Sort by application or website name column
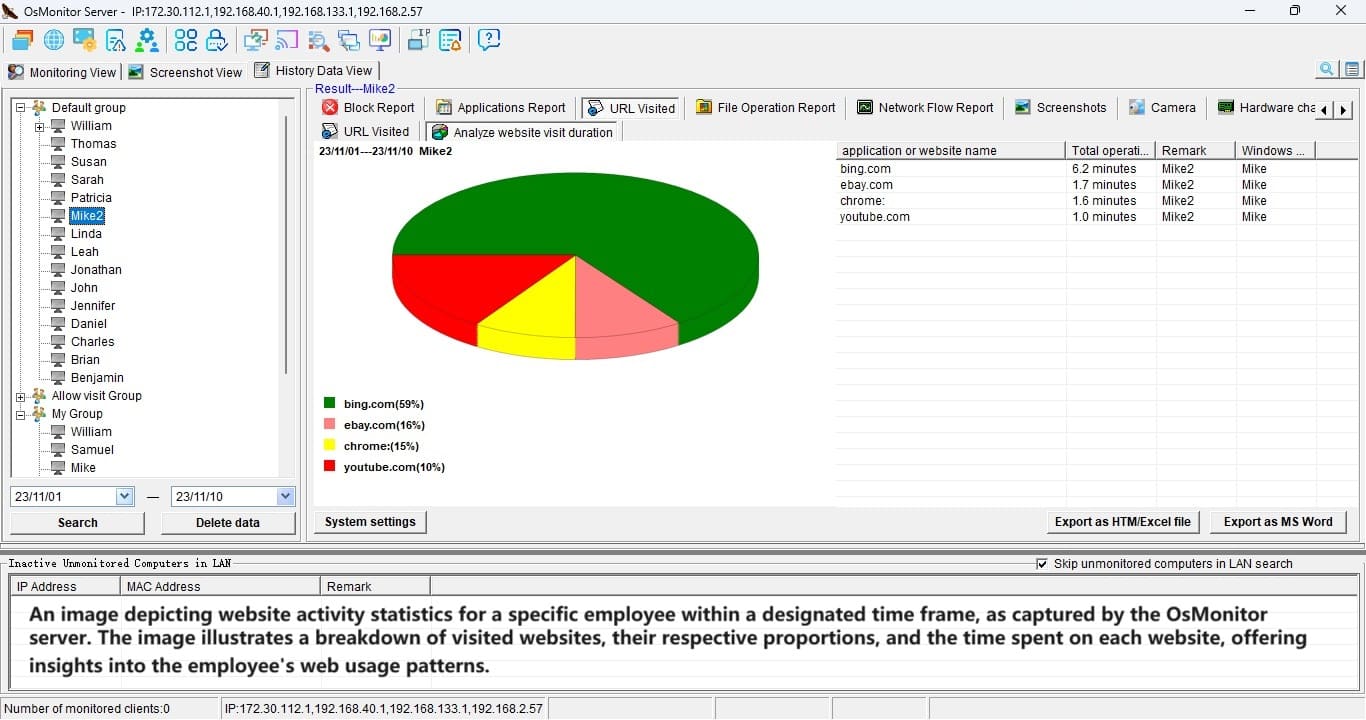 point(950,150)
